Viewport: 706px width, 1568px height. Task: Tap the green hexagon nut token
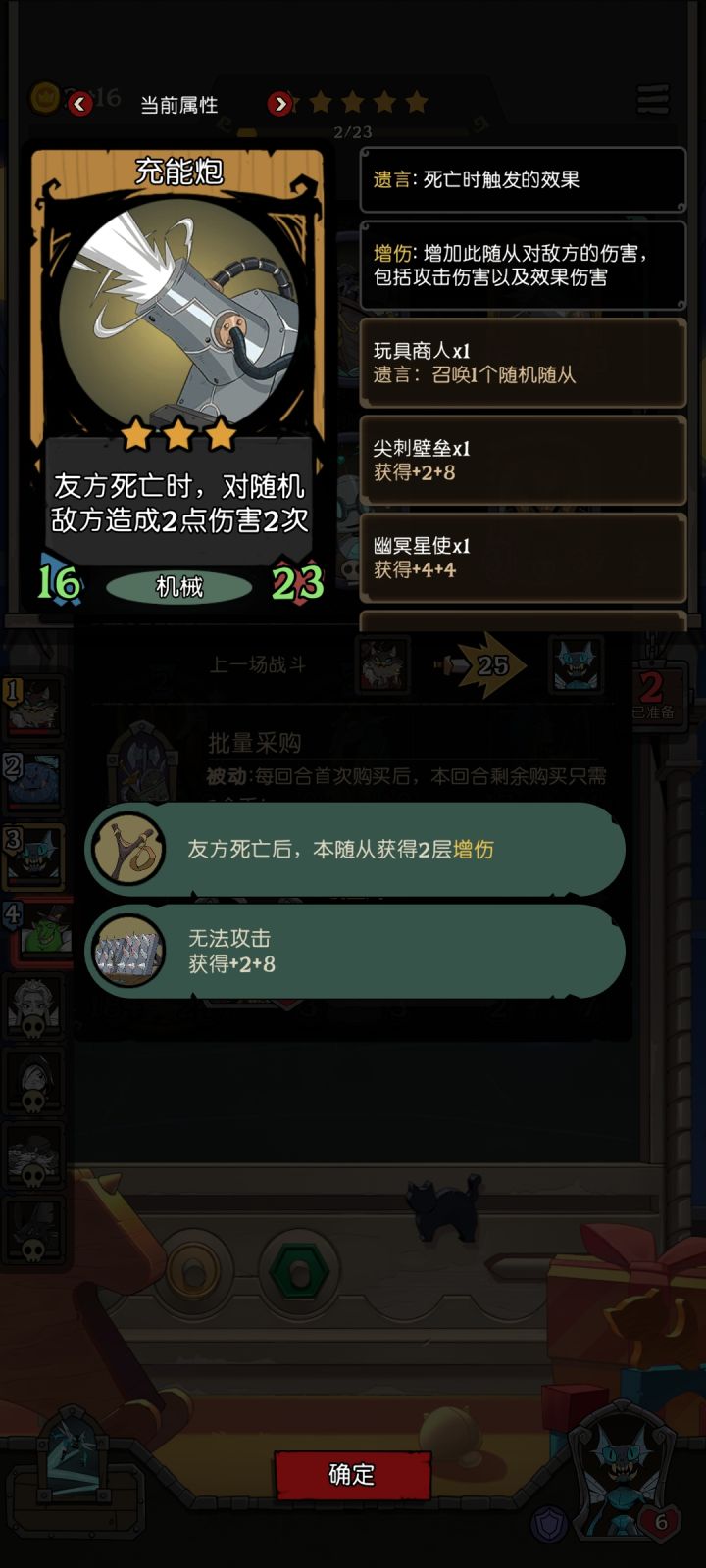(x=299, y=1272)
